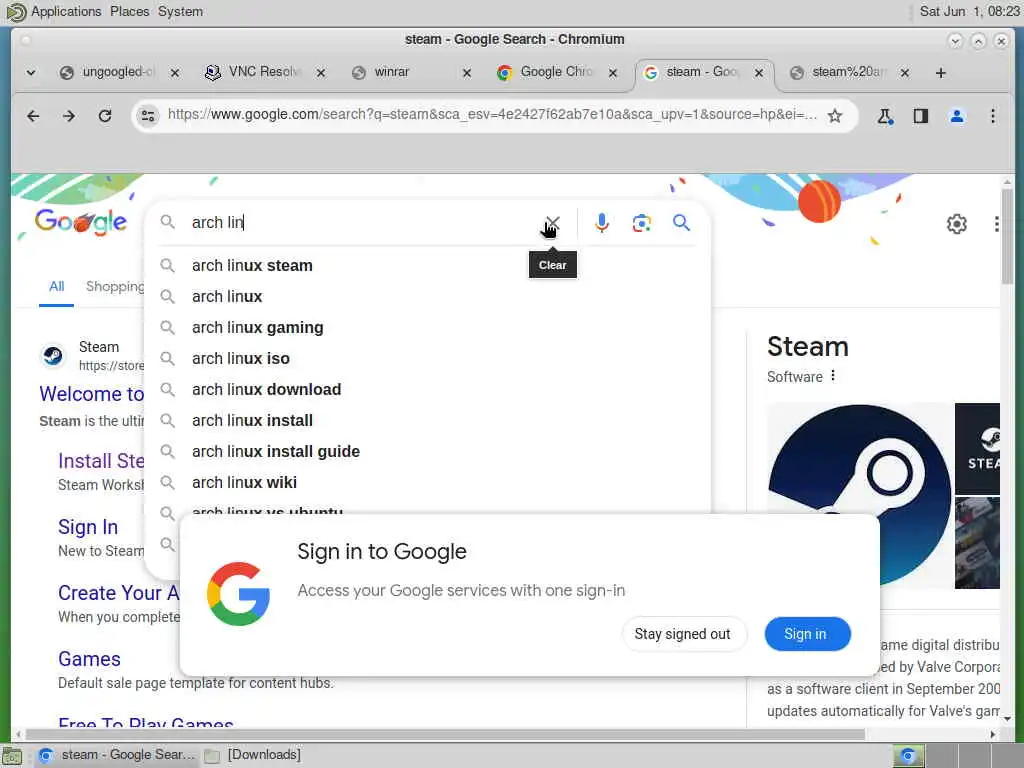
Task: Clear the search box with the X
Action: (x=552, y=223)
